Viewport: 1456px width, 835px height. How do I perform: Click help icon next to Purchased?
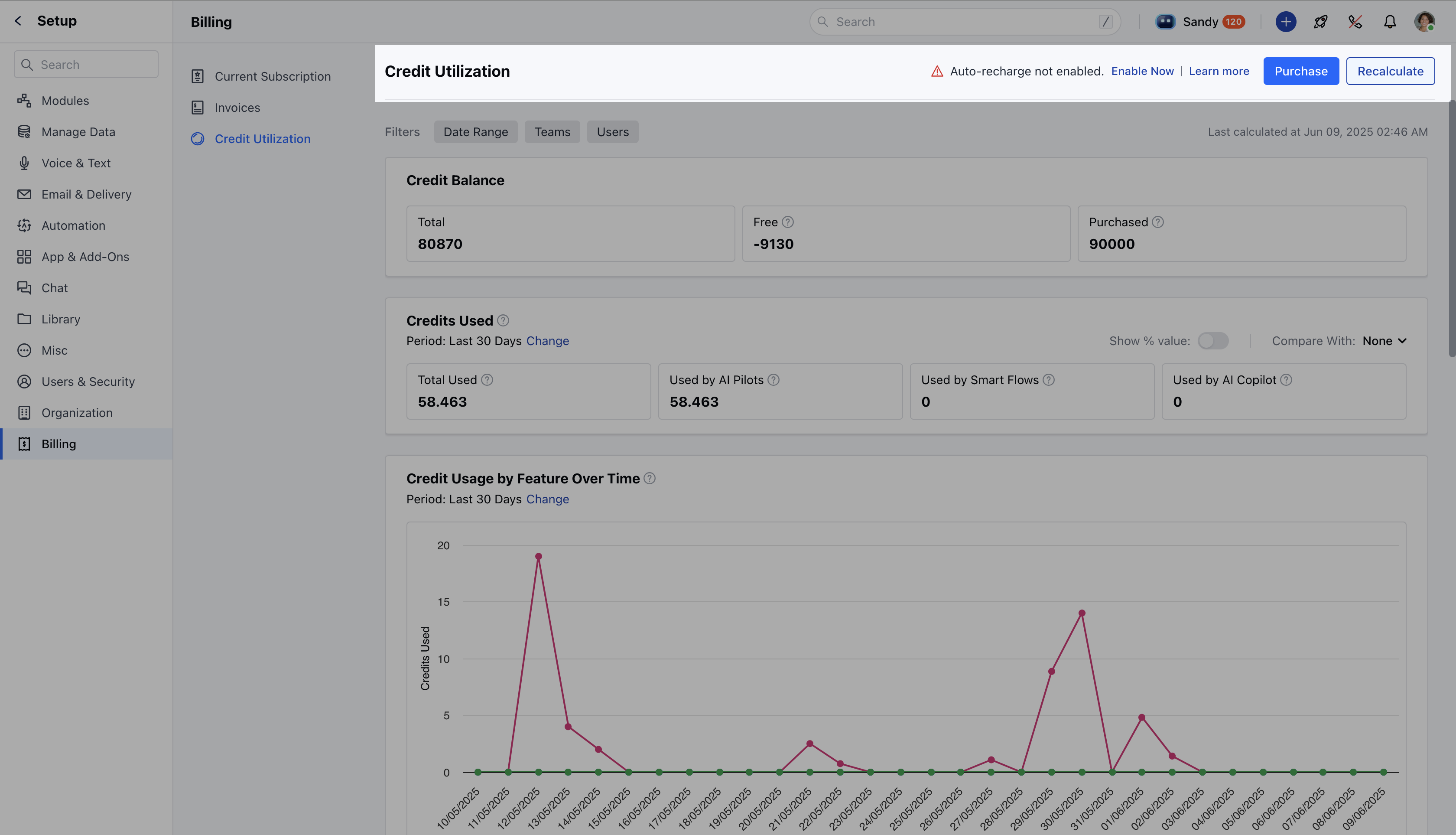[x=1158, y=222]
